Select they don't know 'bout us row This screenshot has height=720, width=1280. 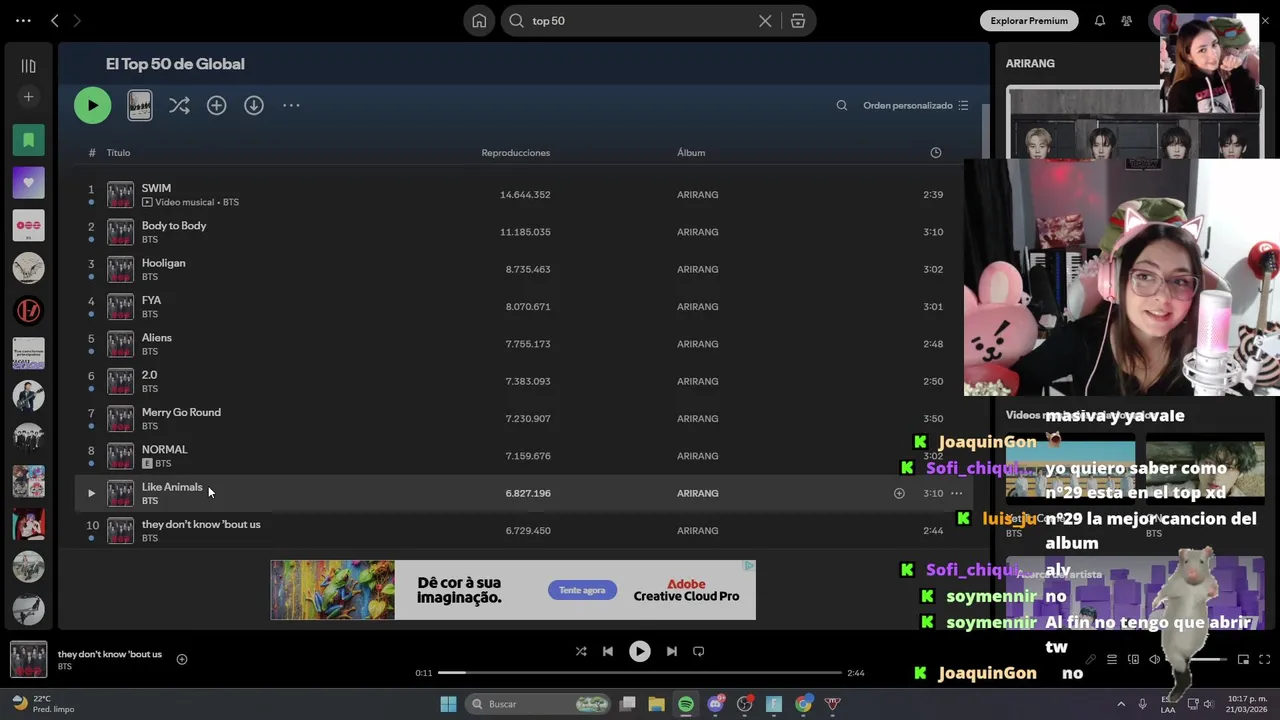coord(524,530)
